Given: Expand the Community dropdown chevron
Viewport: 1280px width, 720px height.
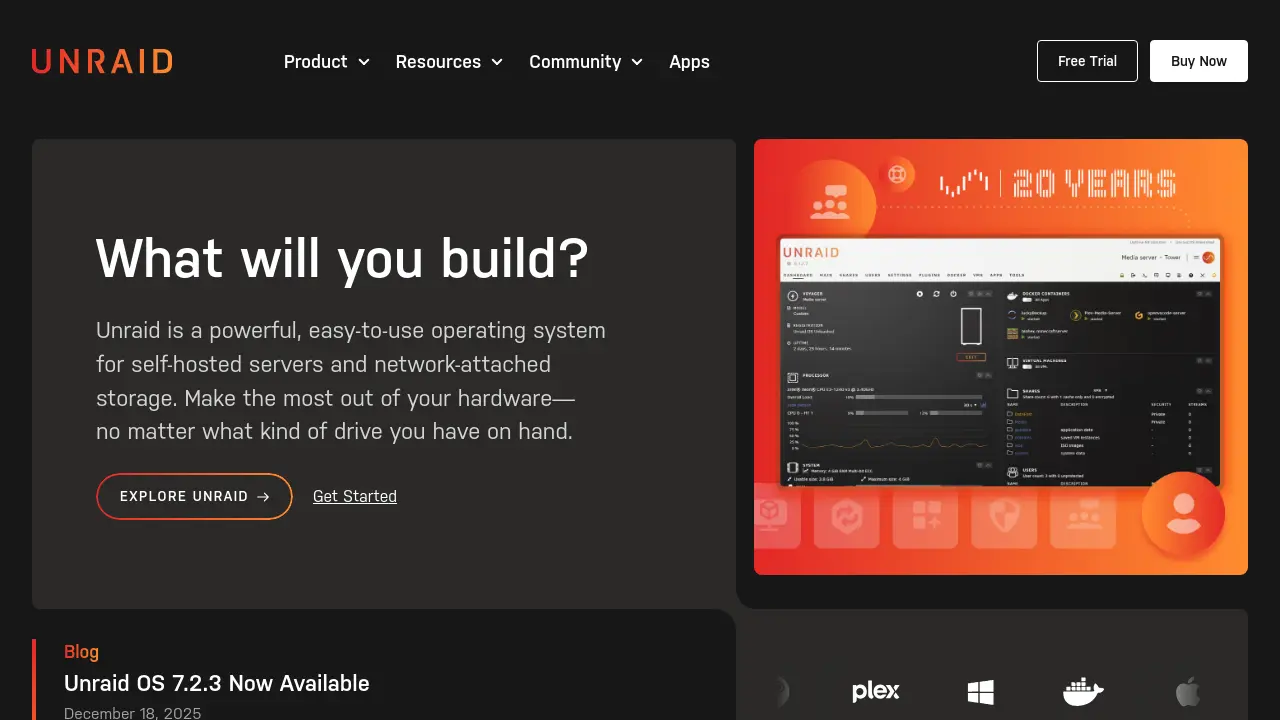Looking at the screenshot, I should 637,62.
